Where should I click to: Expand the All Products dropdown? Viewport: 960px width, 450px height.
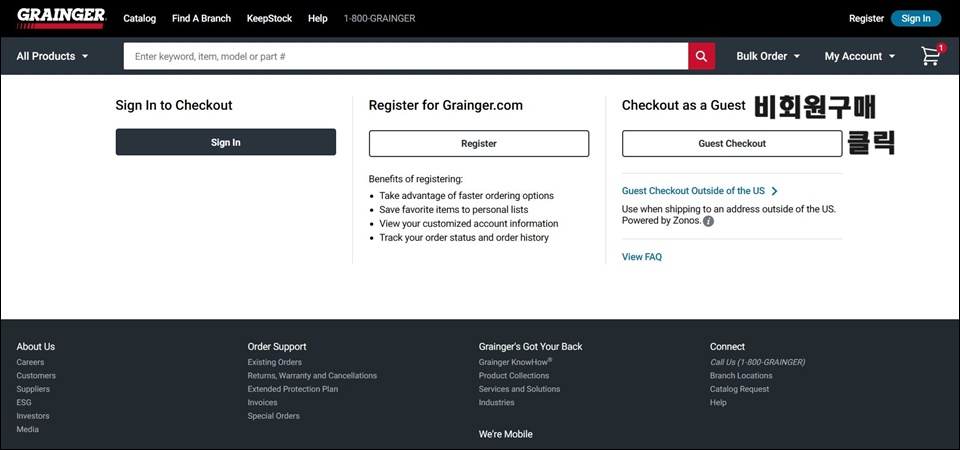coord(53,56)
